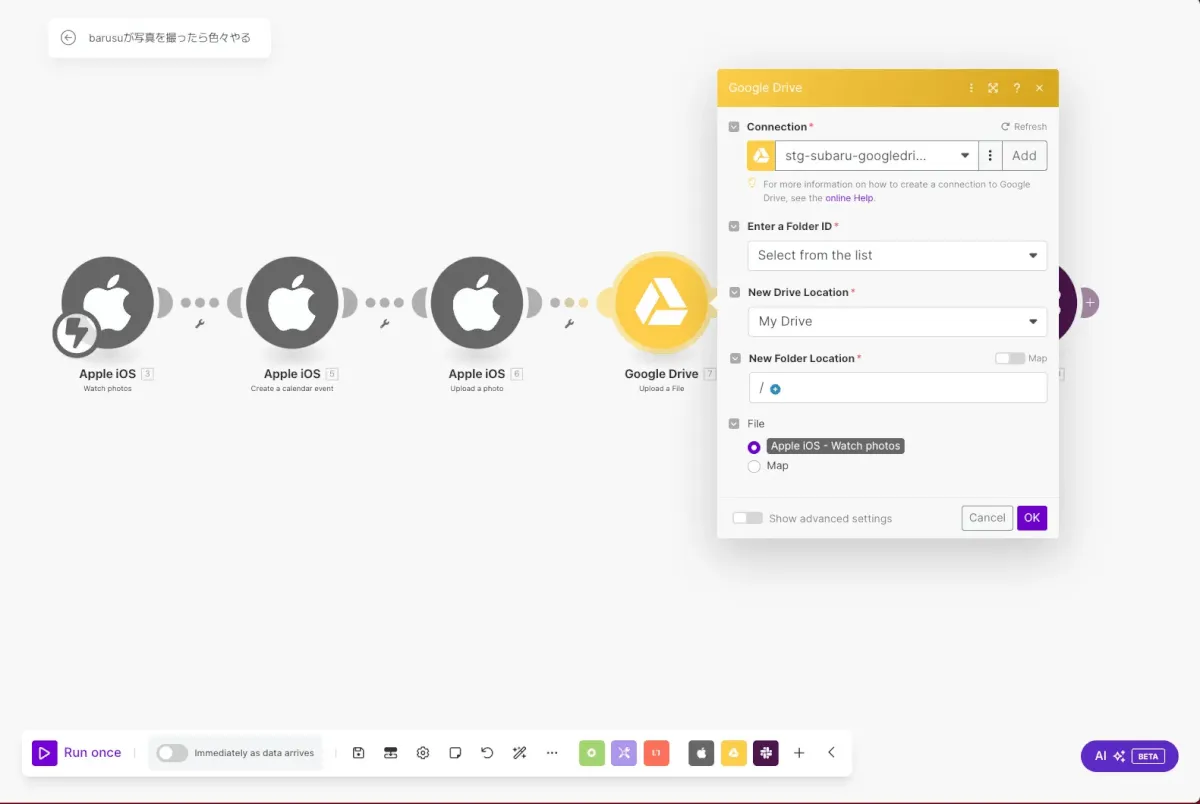This screenshot has width=1200, height=804.
Task: Open the three-dot more menu in the bottom toolbar
Action: coord(552,753)
